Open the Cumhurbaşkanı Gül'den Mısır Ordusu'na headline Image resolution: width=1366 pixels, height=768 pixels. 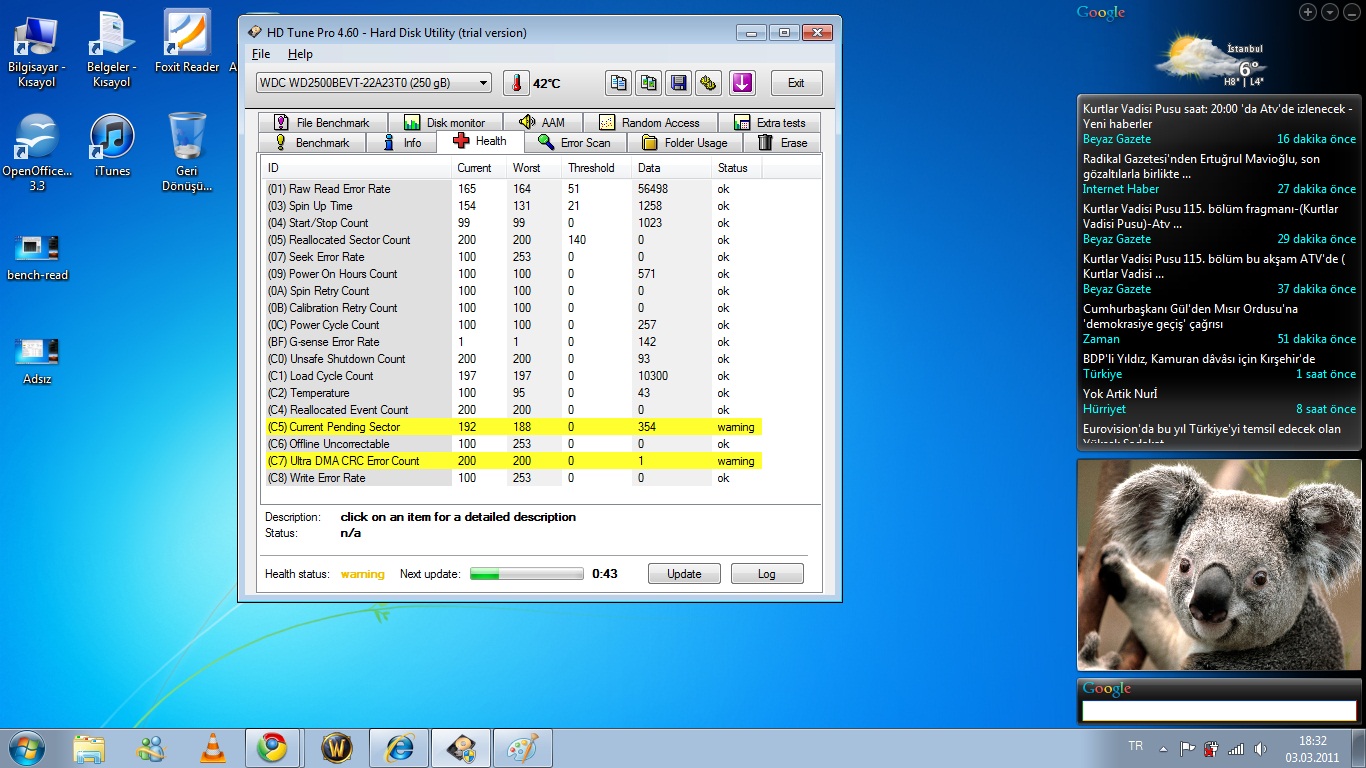coord(1190,316)
